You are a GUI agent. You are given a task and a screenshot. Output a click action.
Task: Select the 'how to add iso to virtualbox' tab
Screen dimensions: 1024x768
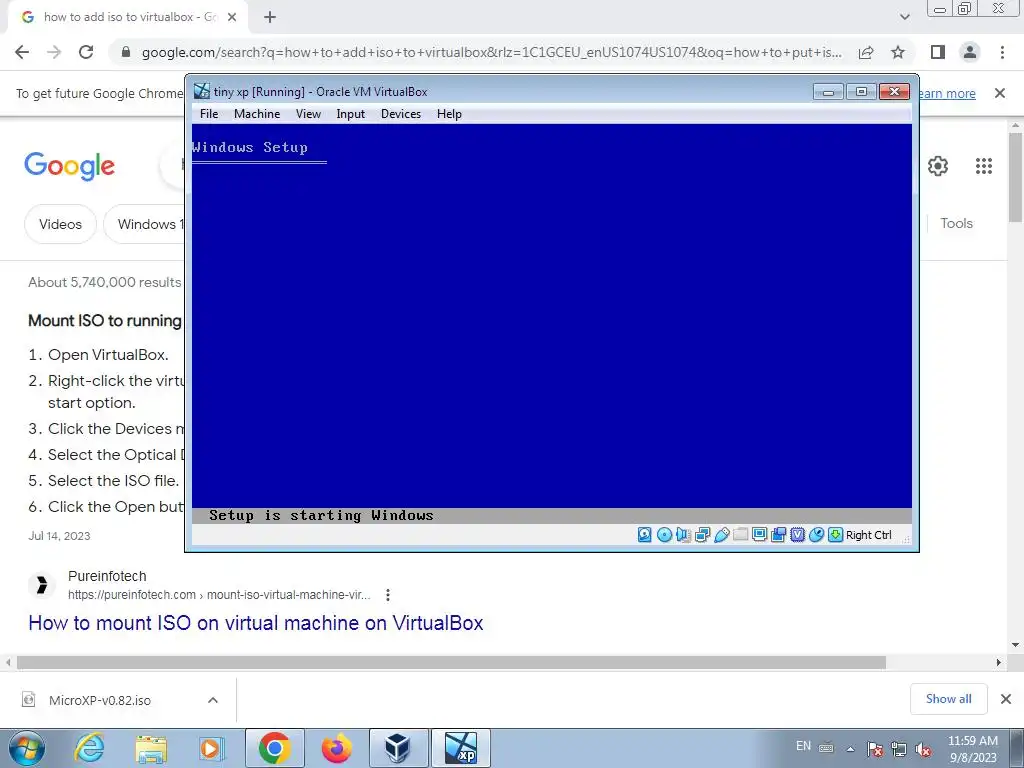click(x=127, y=17)
